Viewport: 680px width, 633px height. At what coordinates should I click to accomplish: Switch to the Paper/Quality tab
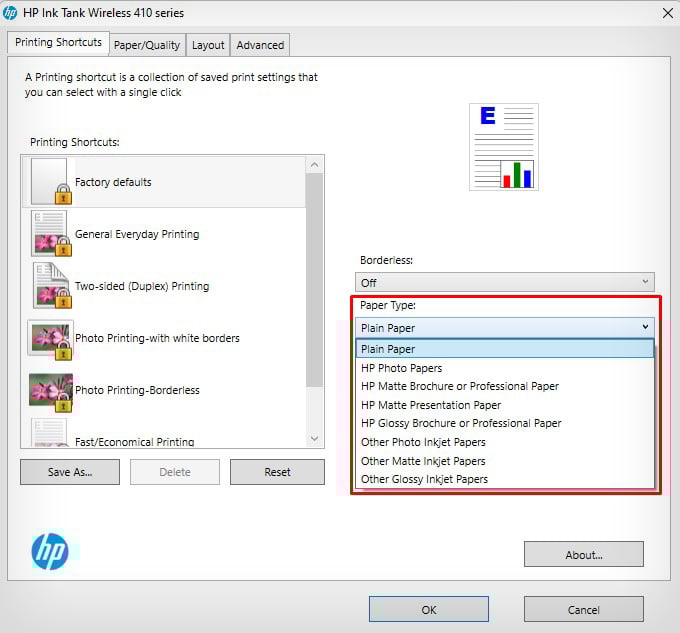pos(147,45)
